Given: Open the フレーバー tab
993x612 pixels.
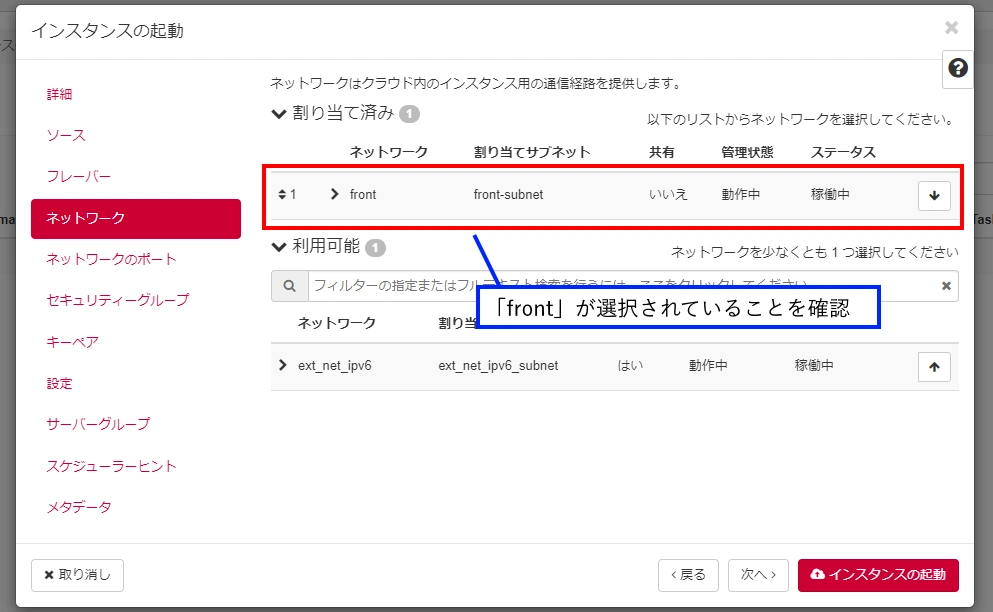Looking at the screenshot, I should point(79,177).
